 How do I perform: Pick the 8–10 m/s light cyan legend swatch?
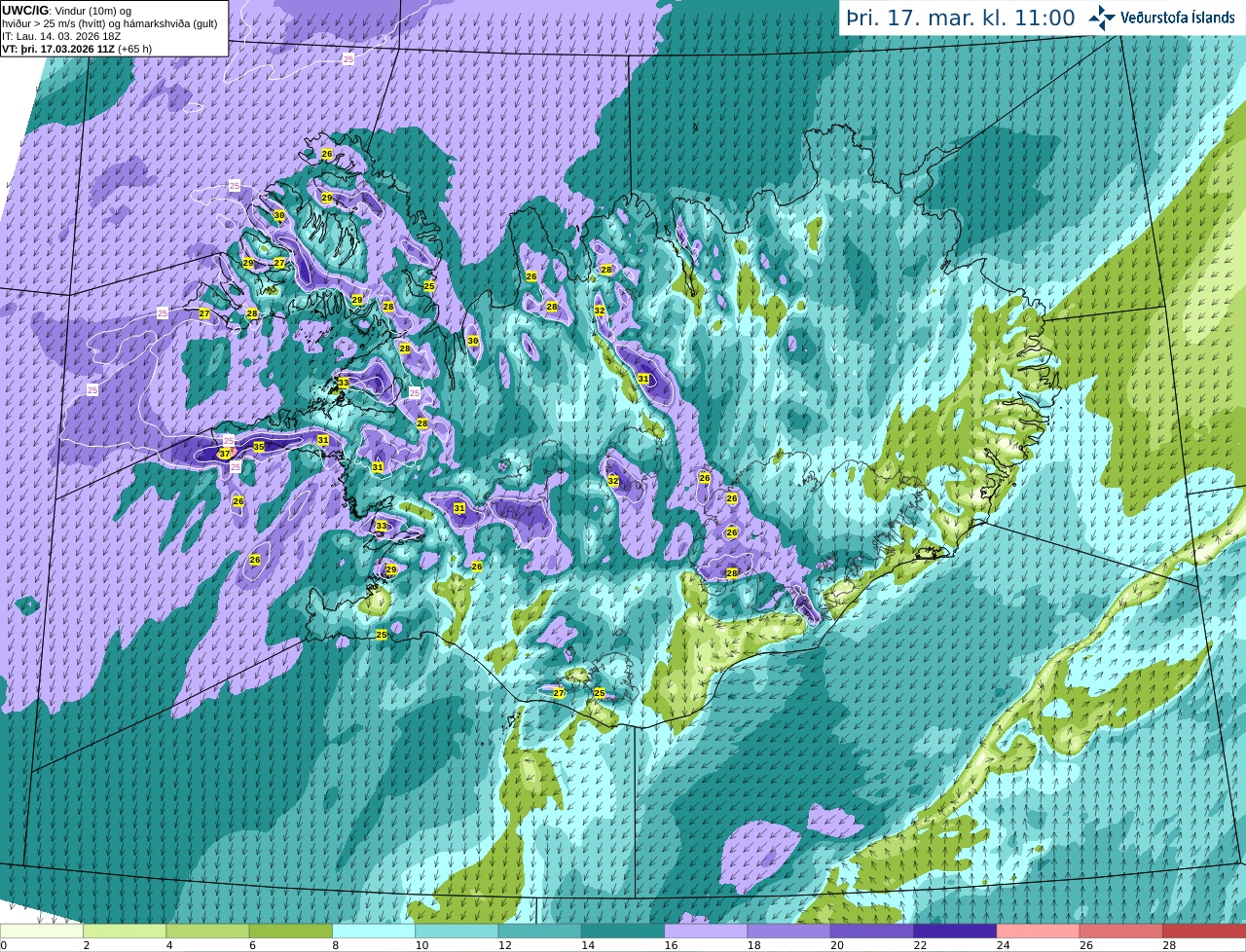(x=374, y=931)
